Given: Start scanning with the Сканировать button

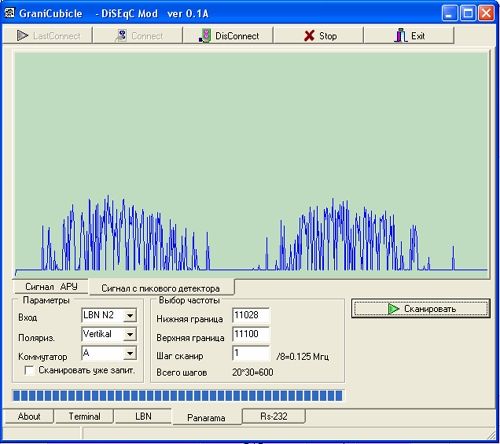Looking at the screenshot, I should point(421,309).
